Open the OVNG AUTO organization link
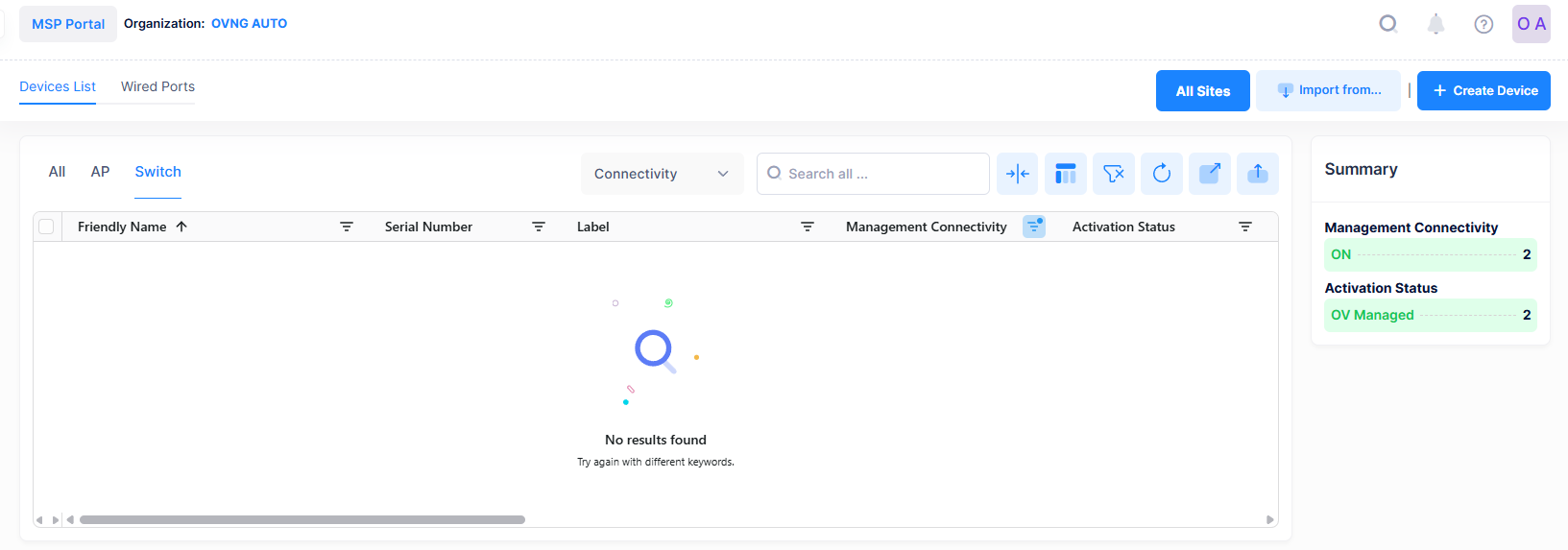Screen dimensions: 1568x550 coord(249,24)
